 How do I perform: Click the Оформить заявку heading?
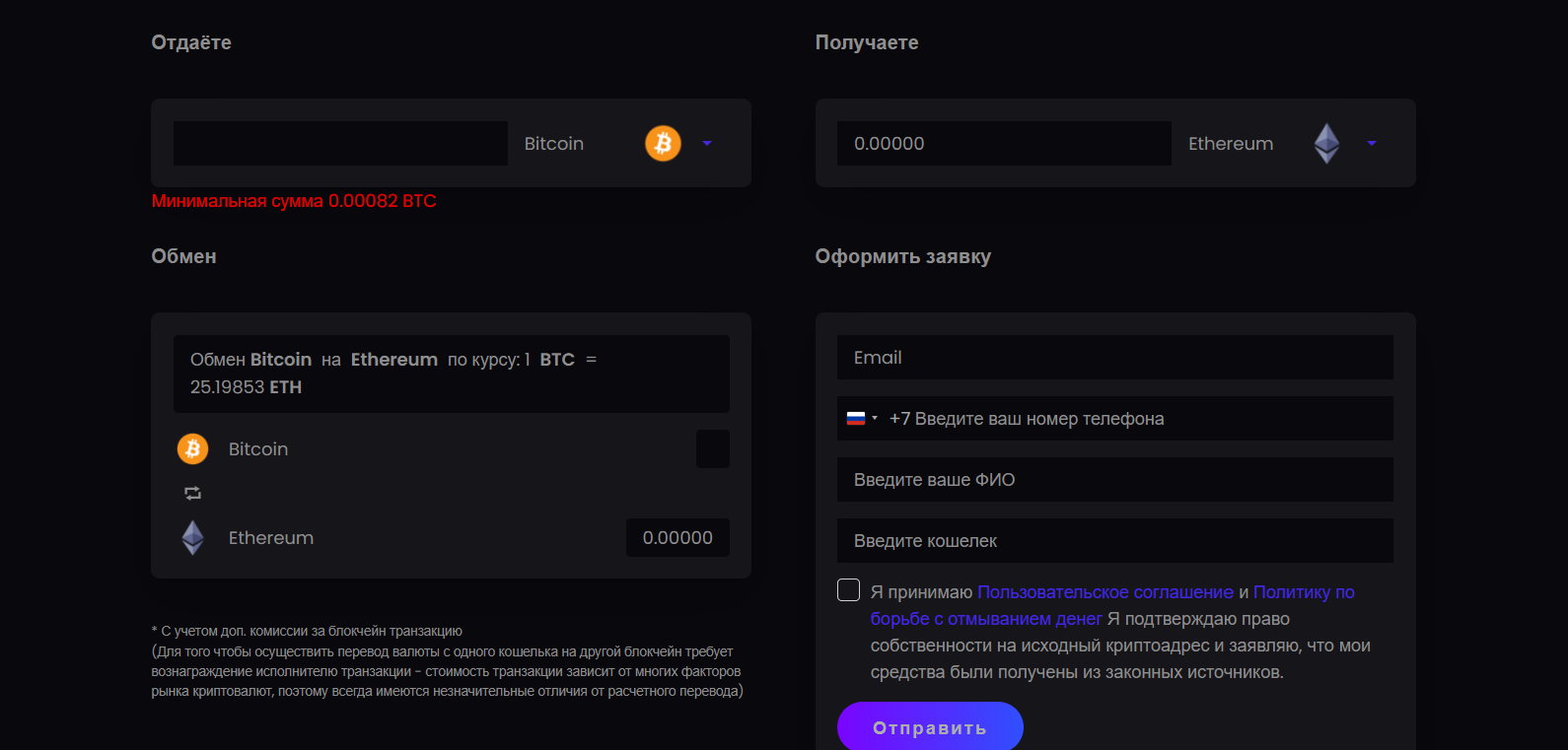click(903, 256)
